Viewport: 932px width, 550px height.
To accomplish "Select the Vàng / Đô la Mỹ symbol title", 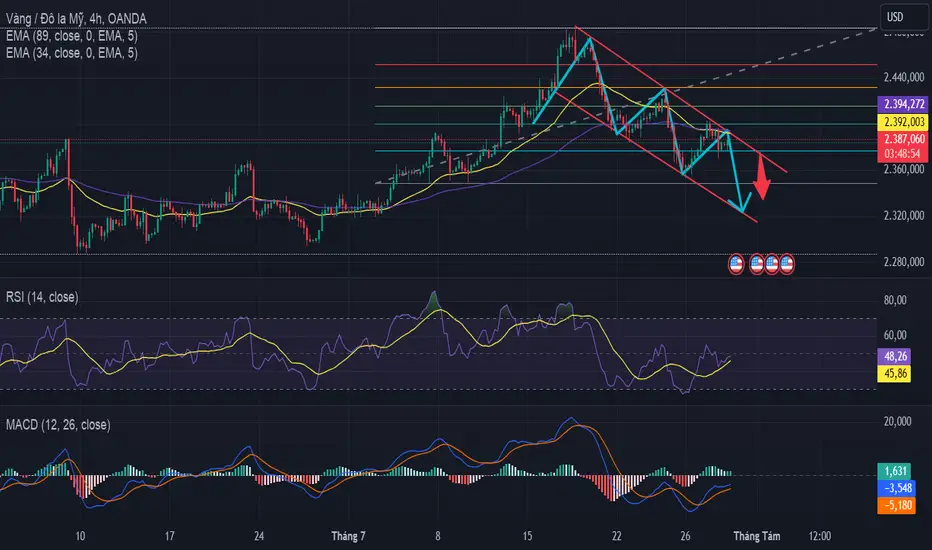I will pos(76,18).
